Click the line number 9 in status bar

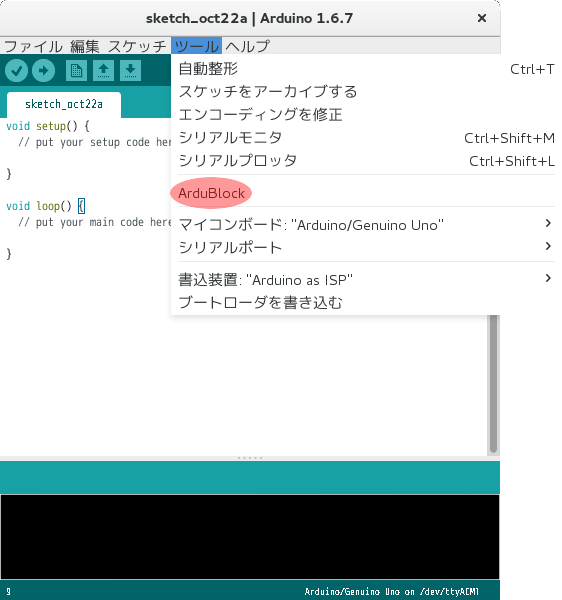point(8,592)
